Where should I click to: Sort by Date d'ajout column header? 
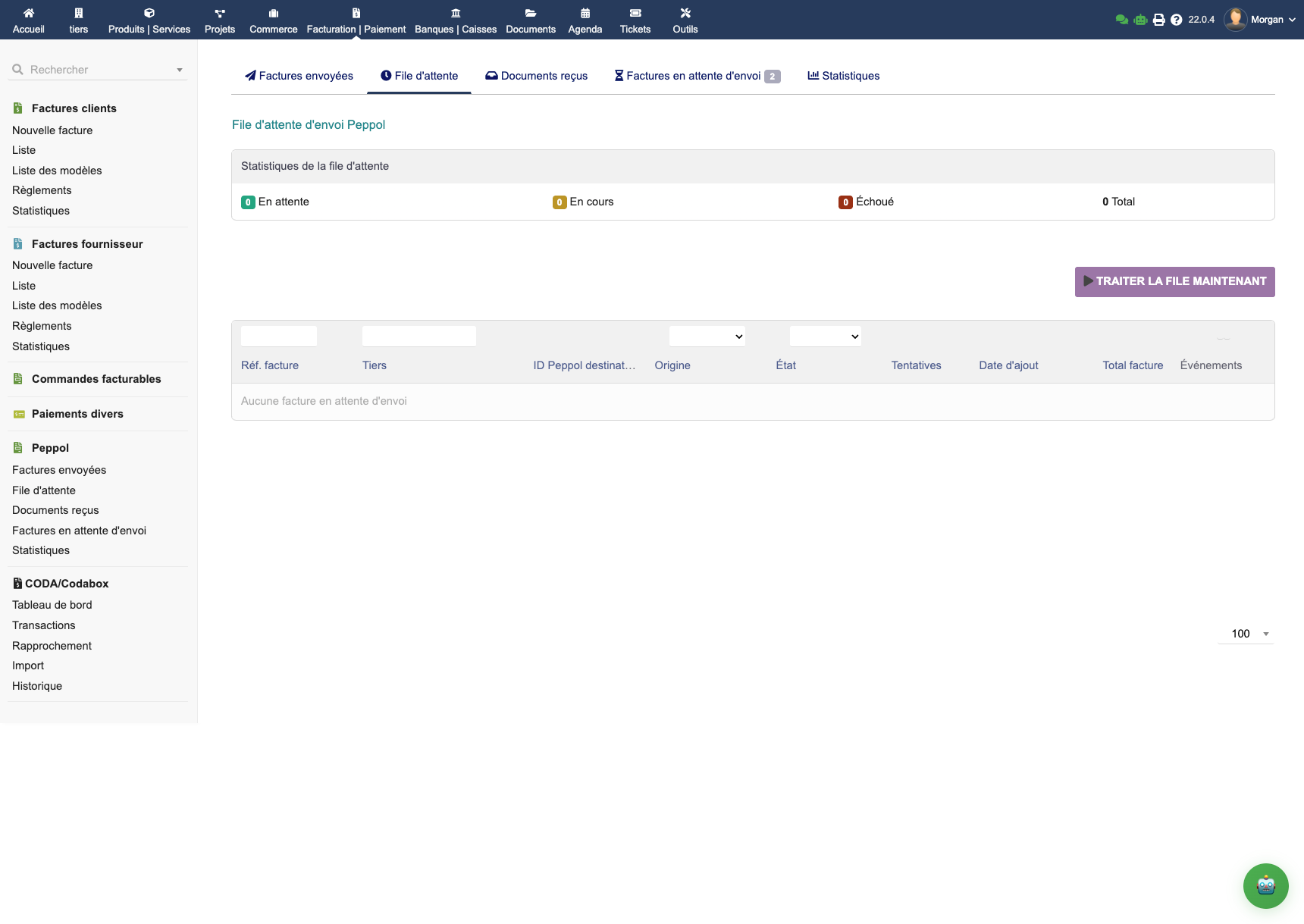[1008, 365]
